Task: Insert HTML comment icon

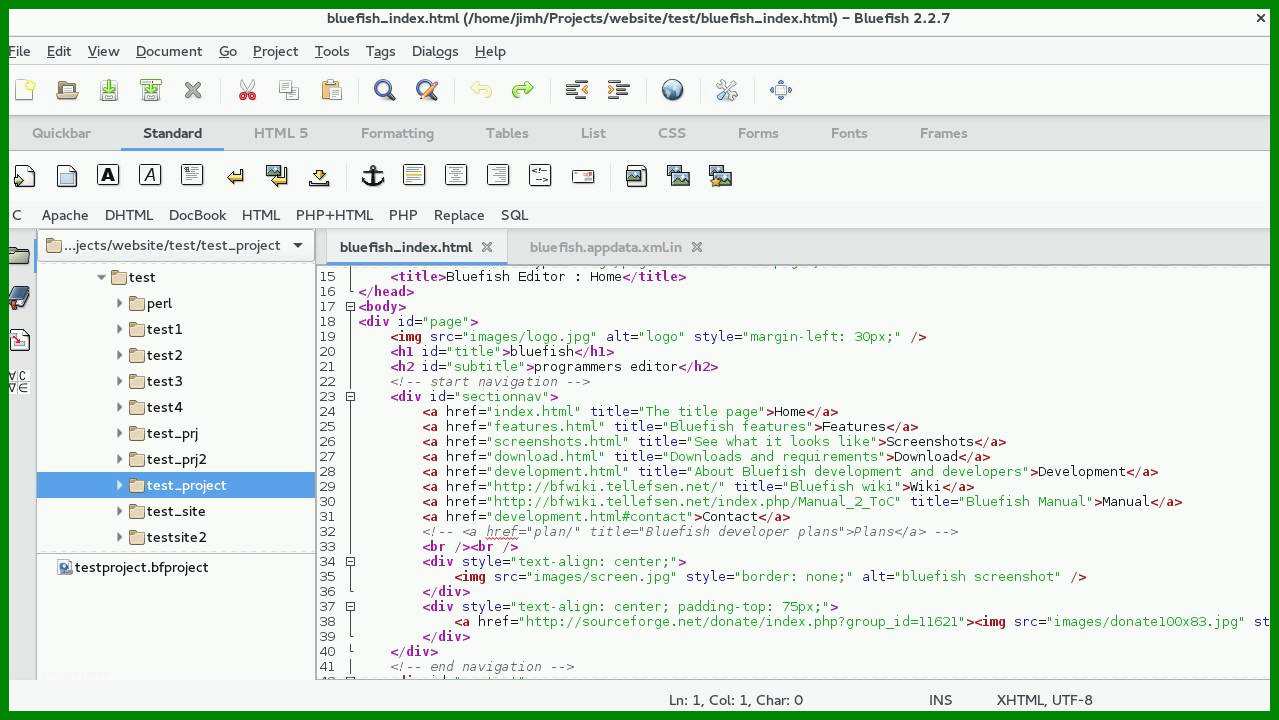Action: click(x=540, y=176)
